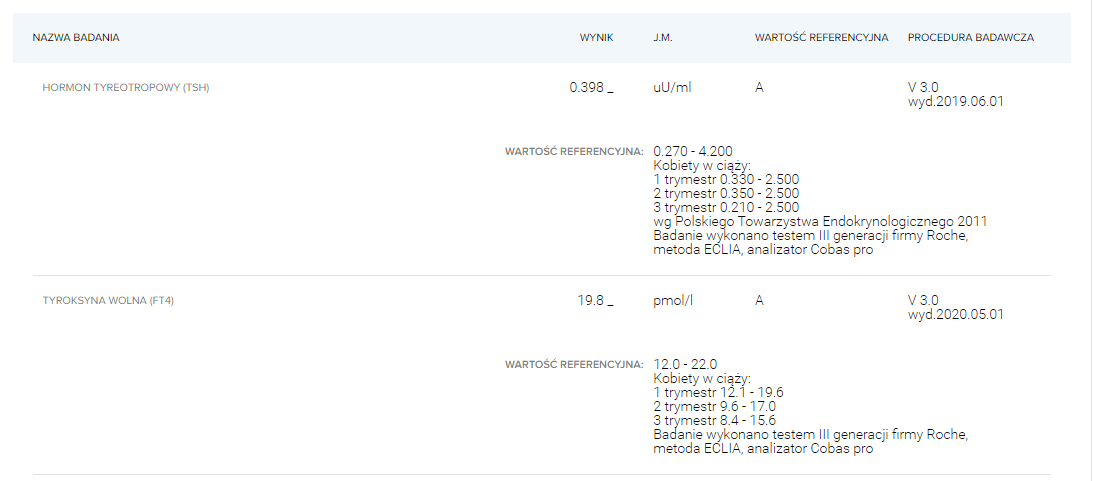
Task: Select the PROCEDURA BADAWCZA column header
Action: pyautogui.click(x=970, y=38)
